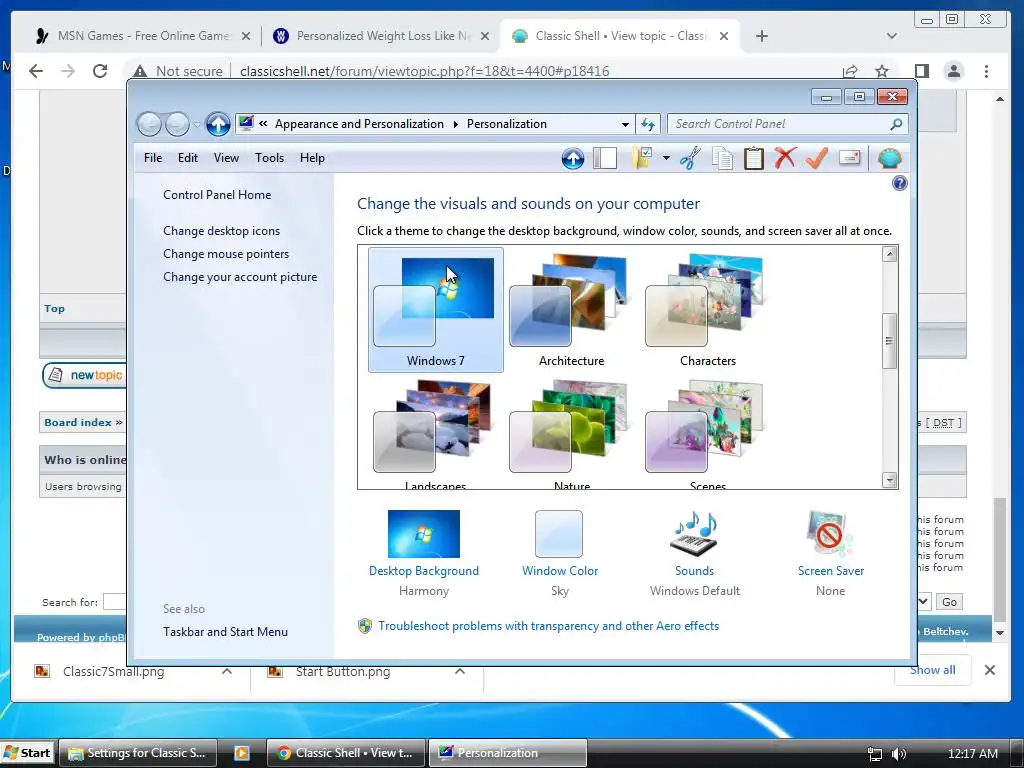Click the Cut scissors toolbar icon
Image resolution: width=1024 pixels, height=768 pixels.
(690, 158)
